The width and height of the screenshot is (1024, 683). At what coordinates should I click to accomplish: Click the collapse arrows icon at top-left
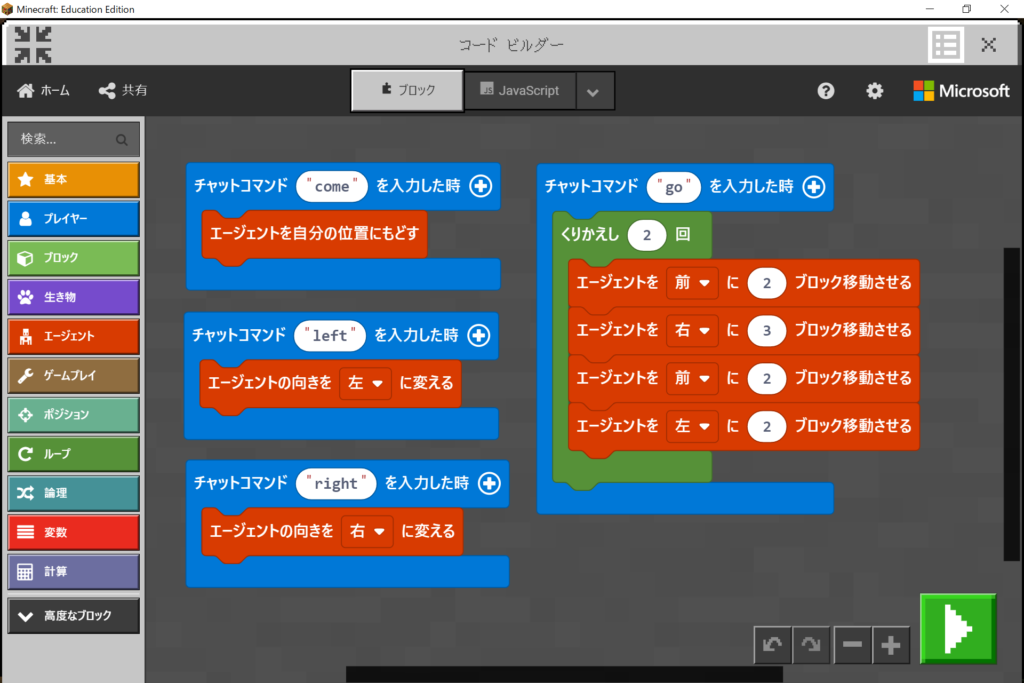point(33,45)
